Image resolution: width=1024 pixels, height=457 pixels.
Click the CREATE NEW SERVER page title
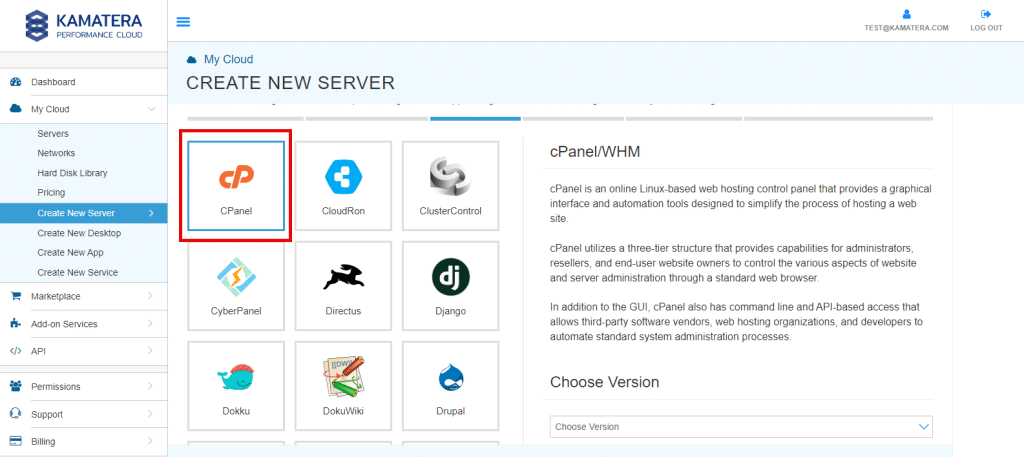point(291,83)
